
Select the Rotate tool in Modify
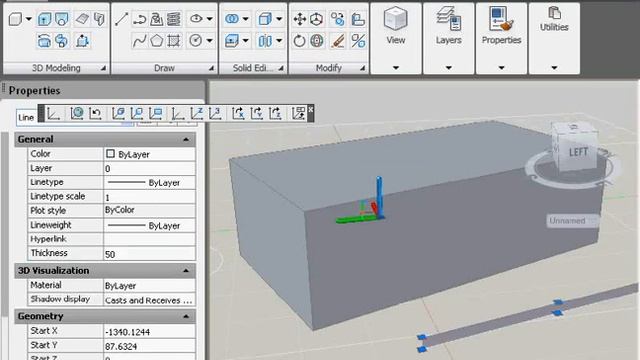coord(300,40)
